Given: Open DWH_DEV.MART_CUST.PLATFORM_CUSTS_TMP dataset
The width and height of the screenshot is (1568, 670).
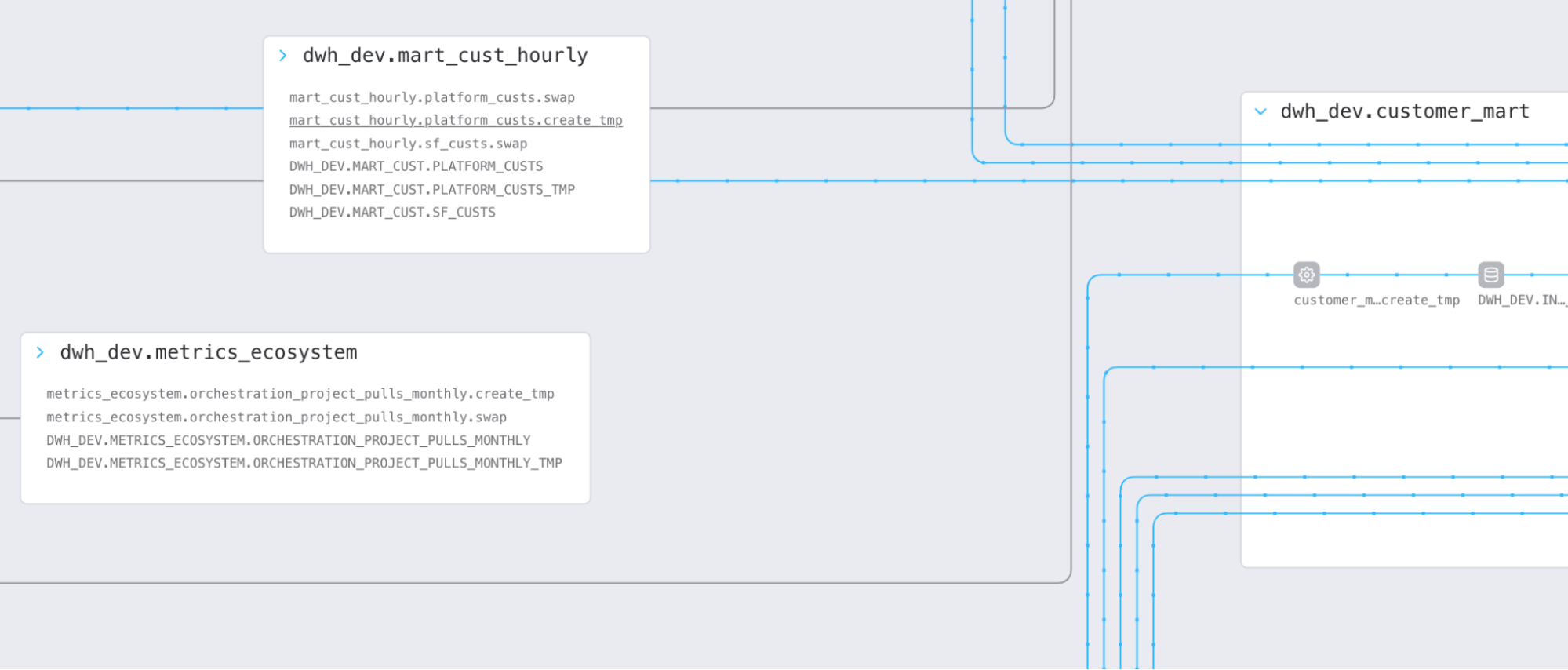Looking at the screenshot, I should click(431, 190).
